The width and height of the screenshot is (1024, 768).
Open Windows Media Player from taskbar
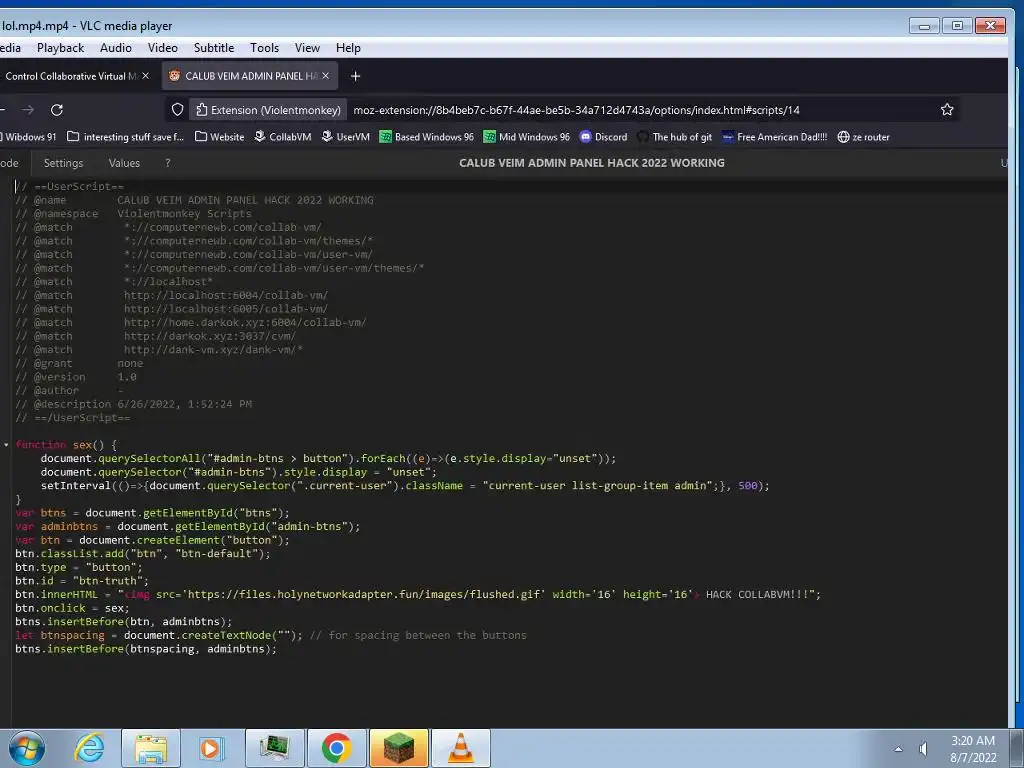point(212,748)
